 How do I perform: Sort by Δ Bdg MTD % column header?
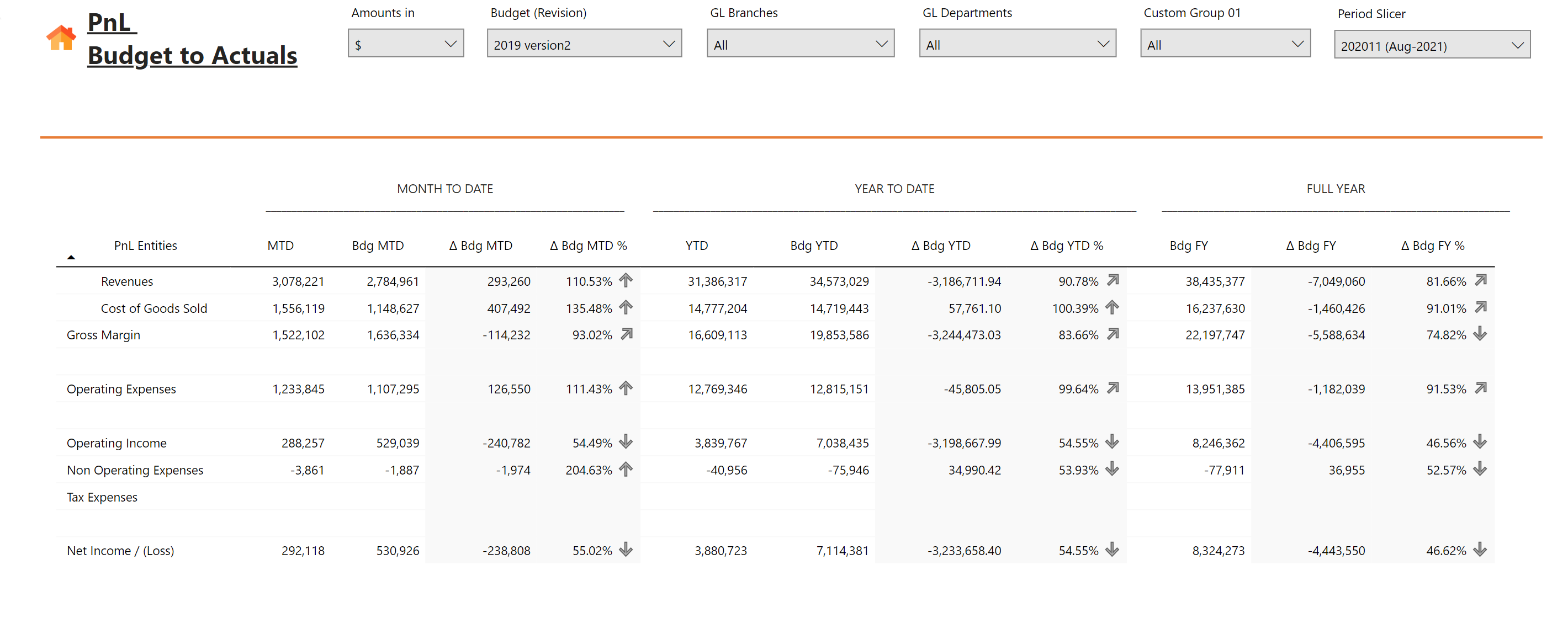pos(588,246)
